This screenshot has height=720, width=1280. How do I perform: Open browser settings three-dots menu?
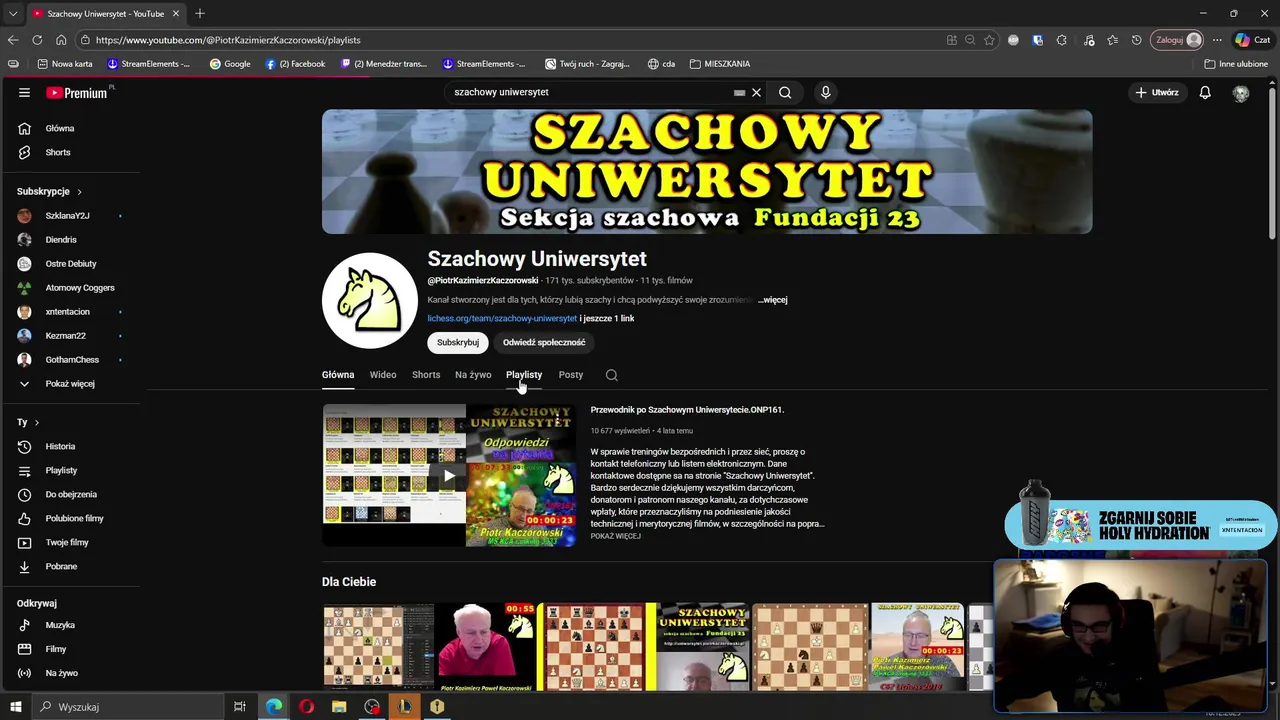tap(1217, 40)
